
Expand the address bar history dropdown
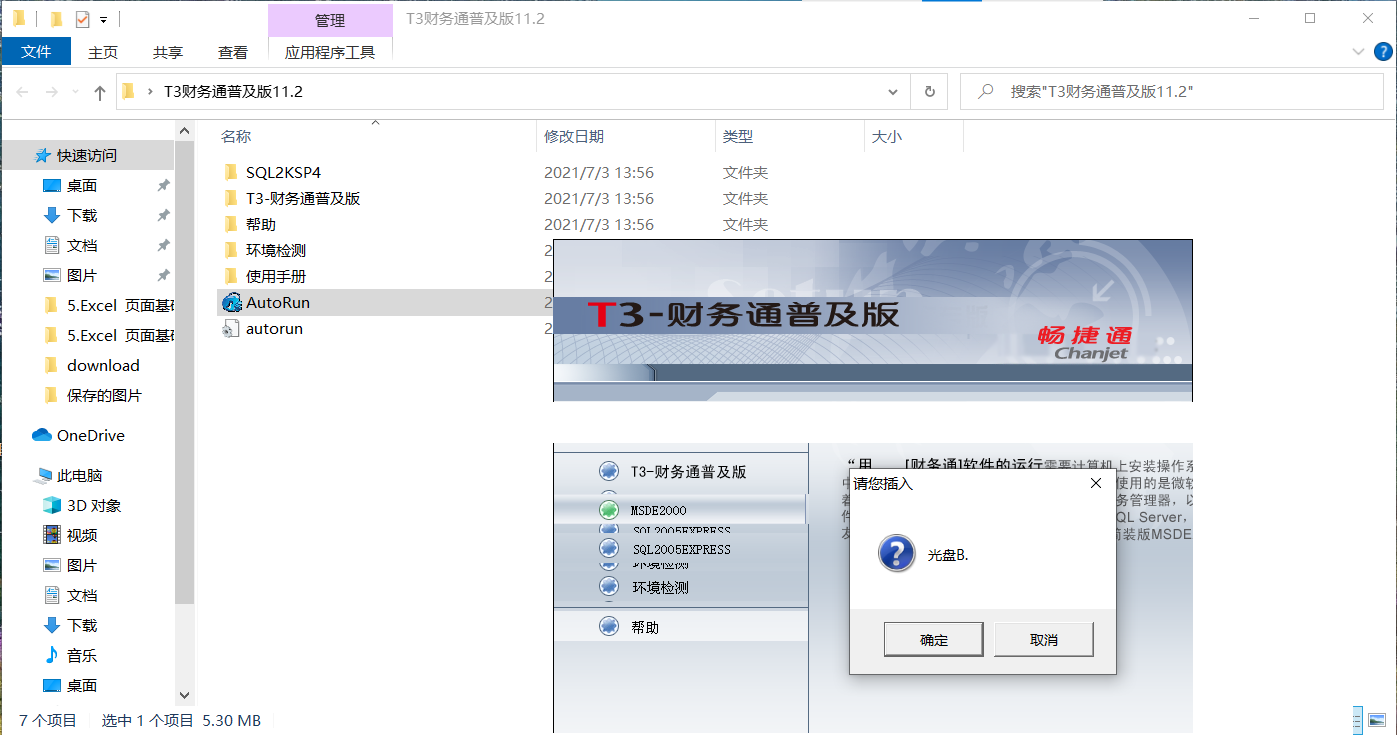pos(893,91)
